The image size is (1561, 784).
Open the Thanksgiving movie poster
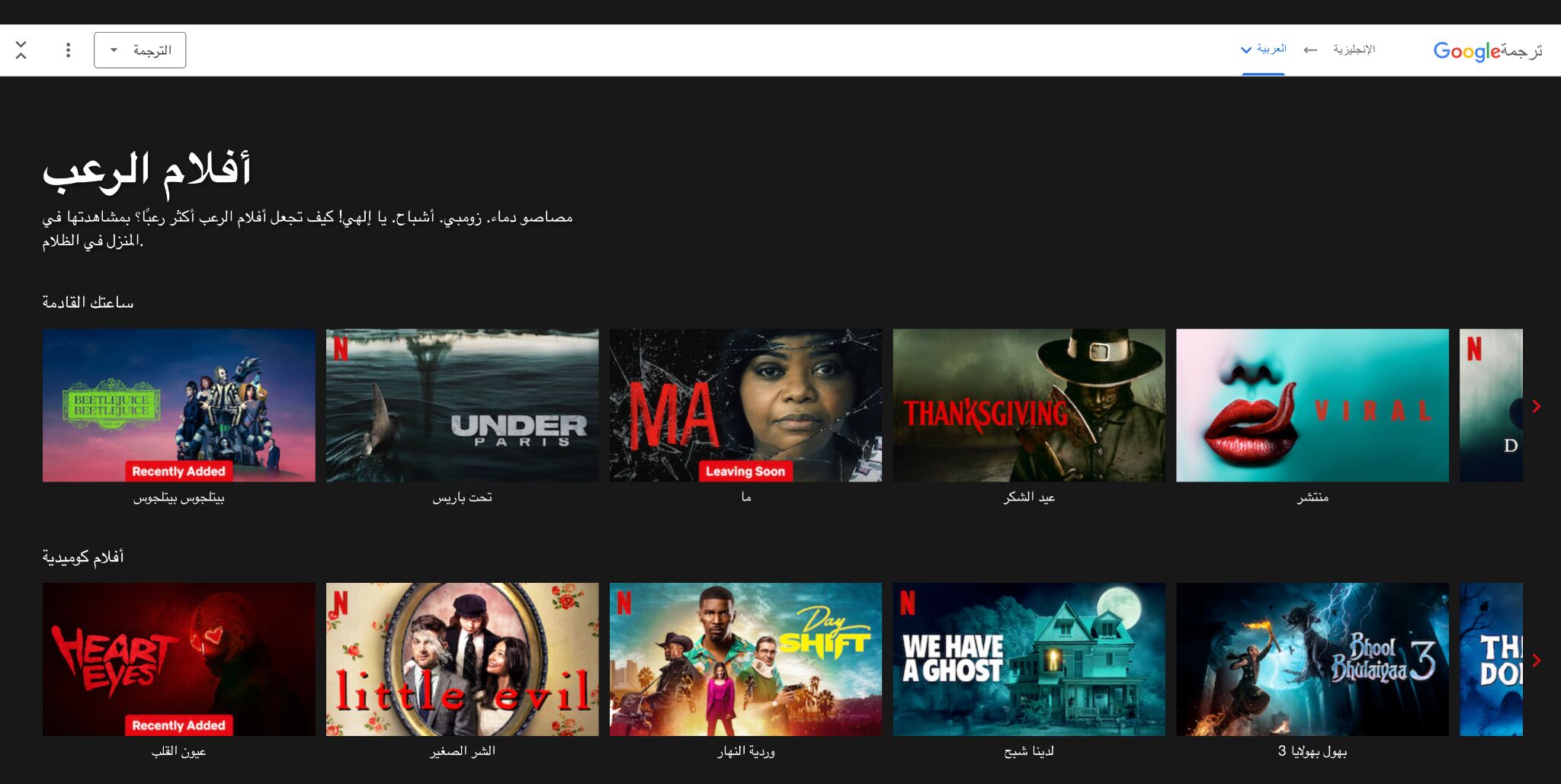[1029, 405]
